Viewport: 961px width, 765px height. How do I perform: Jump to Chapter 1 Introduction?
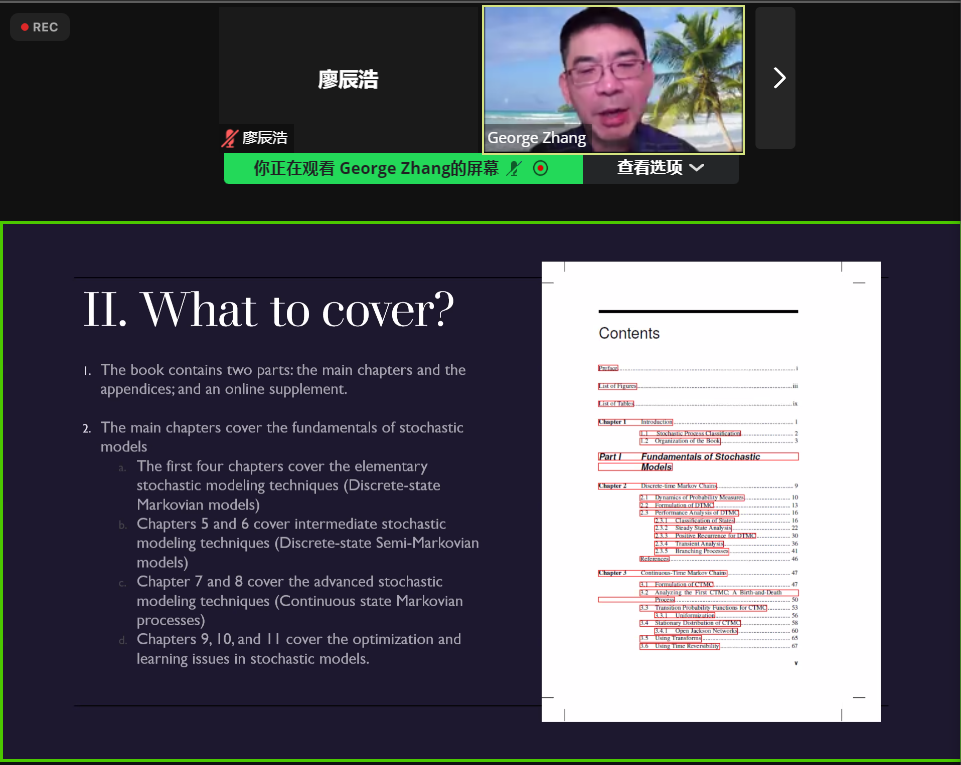pyautogui.click(x=656, y=422)
